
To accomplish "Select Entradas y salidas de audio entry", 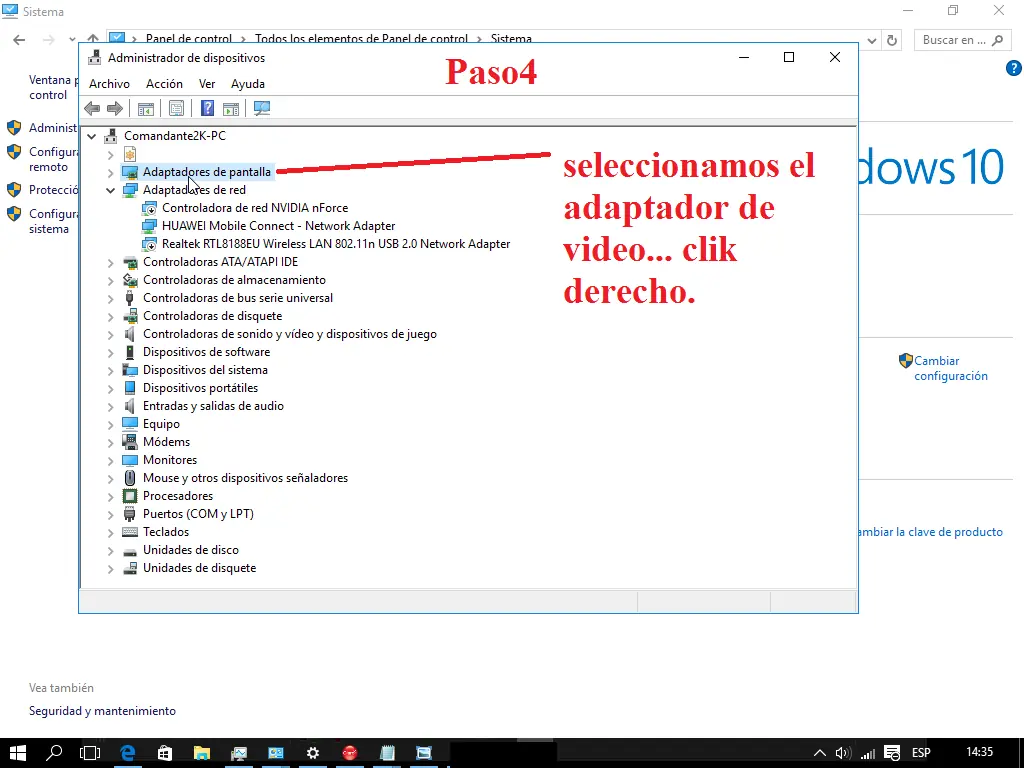I will [x=213, y=406].
